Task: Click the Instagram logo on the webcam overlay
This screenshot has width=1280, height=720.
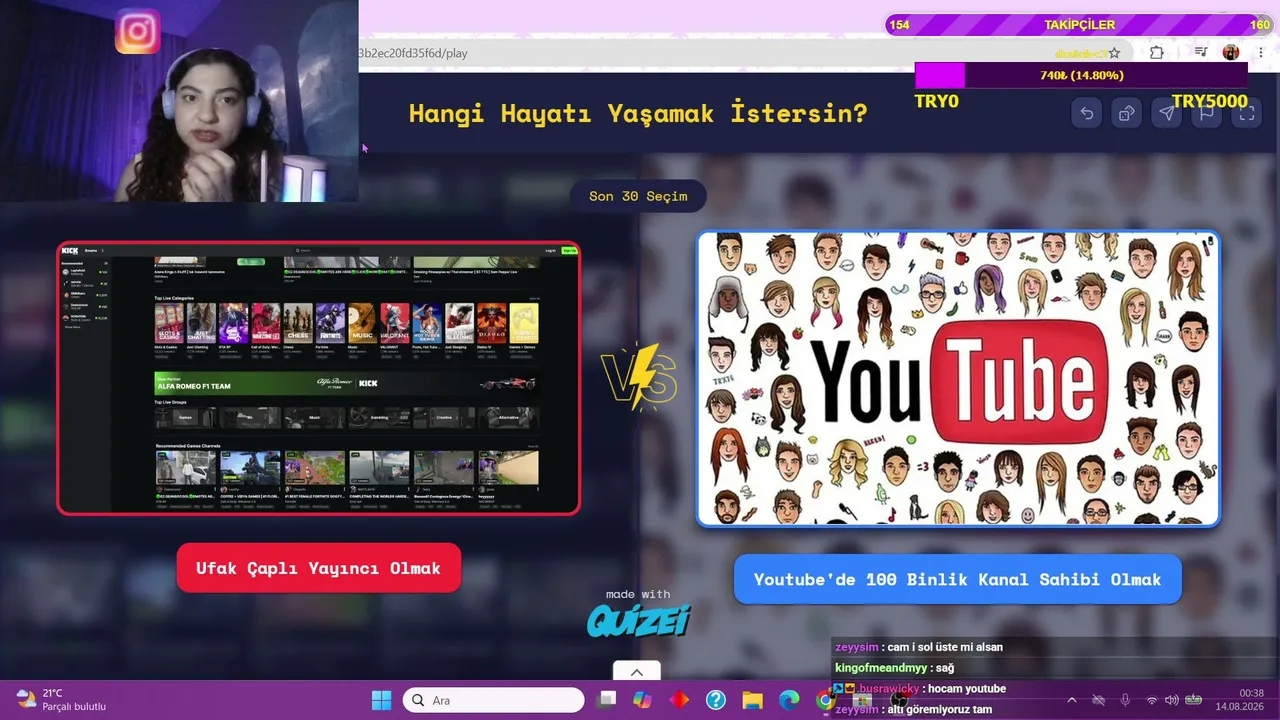Action: (x=138, y=32)
